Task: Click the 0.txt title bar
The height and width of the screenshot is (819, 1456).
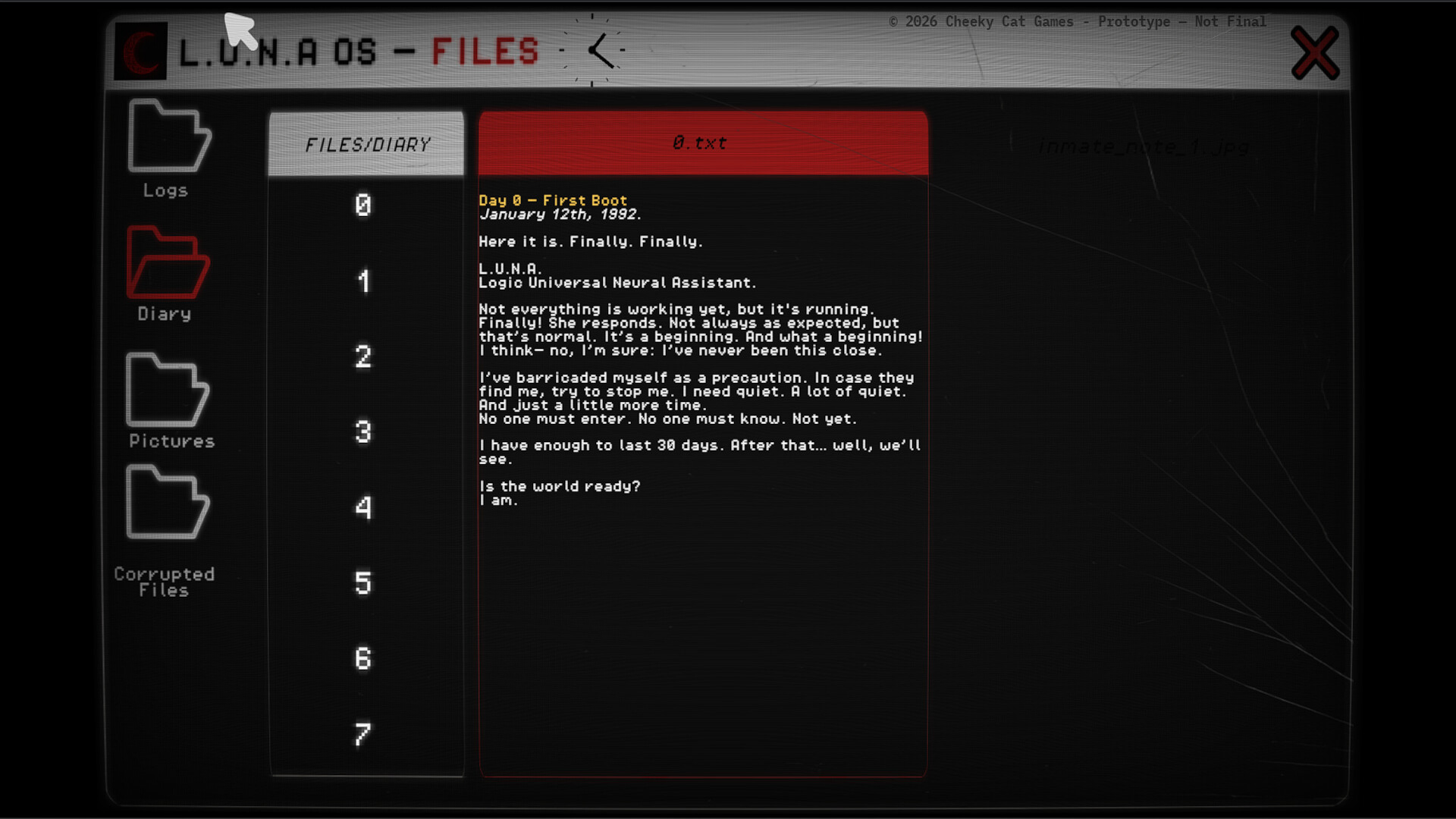Action: (701, 142)
